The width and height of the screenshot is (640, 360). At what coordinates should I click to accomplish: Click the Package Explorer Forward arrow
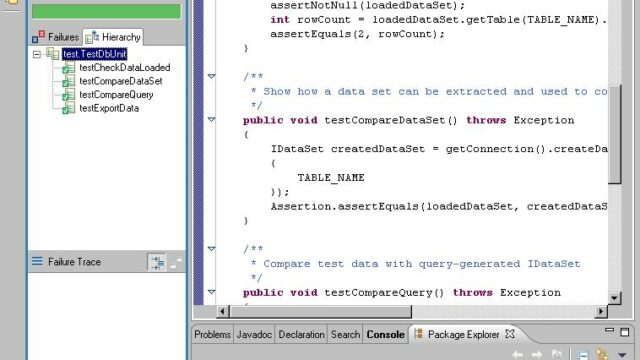[537, 355]
